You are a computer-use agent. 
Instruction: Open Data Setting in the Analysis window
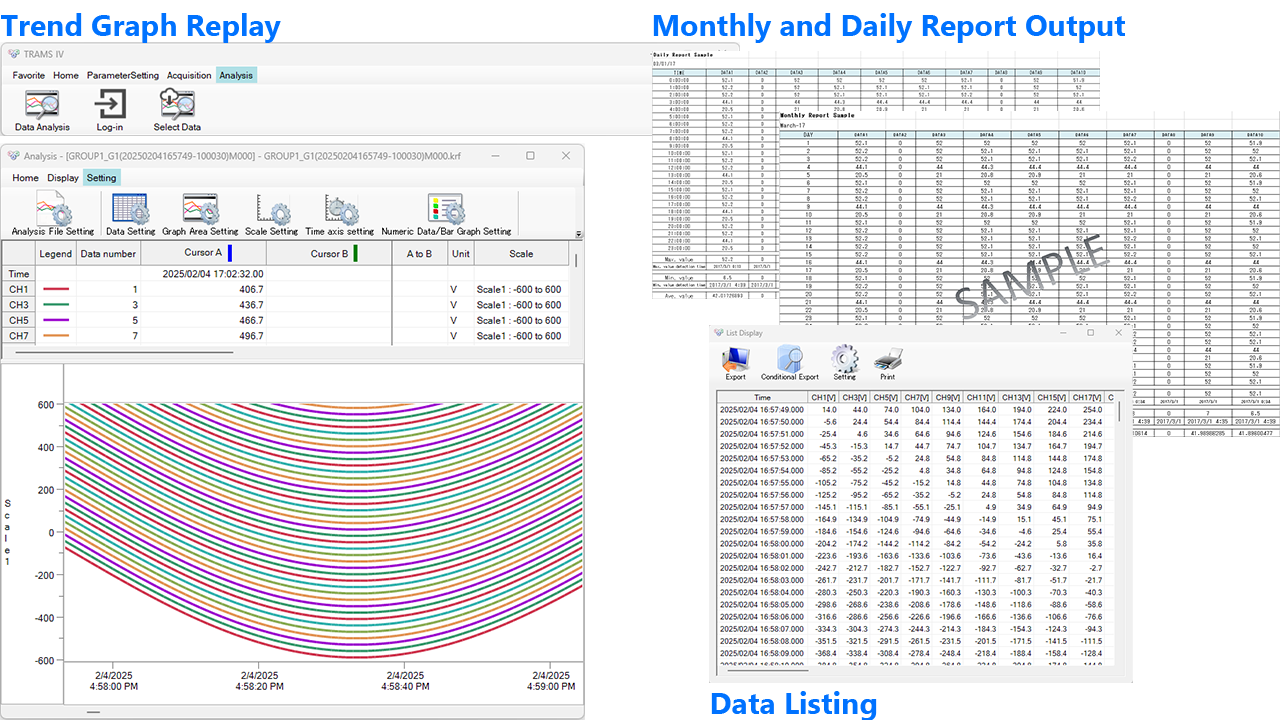131,215
